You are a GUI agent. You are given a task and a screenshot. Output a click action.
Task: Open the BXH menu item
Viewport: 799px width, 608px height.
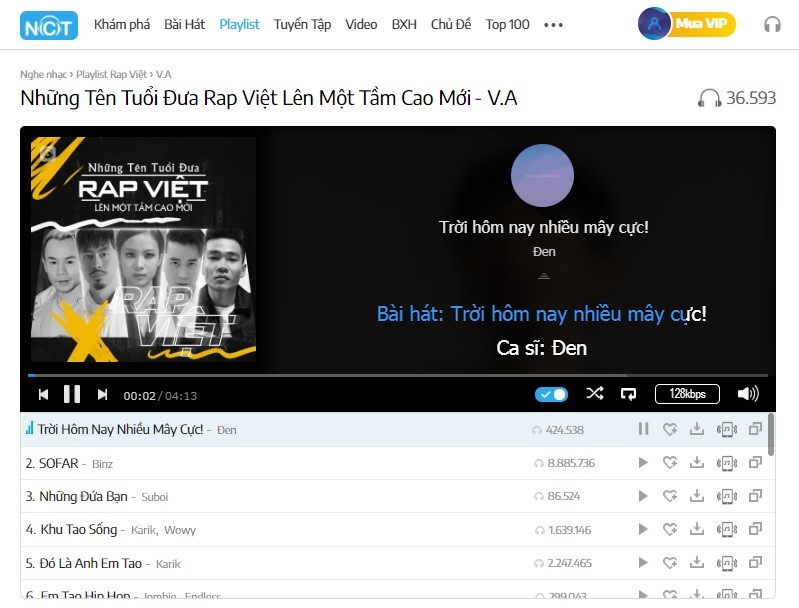[x=404, y=24]
